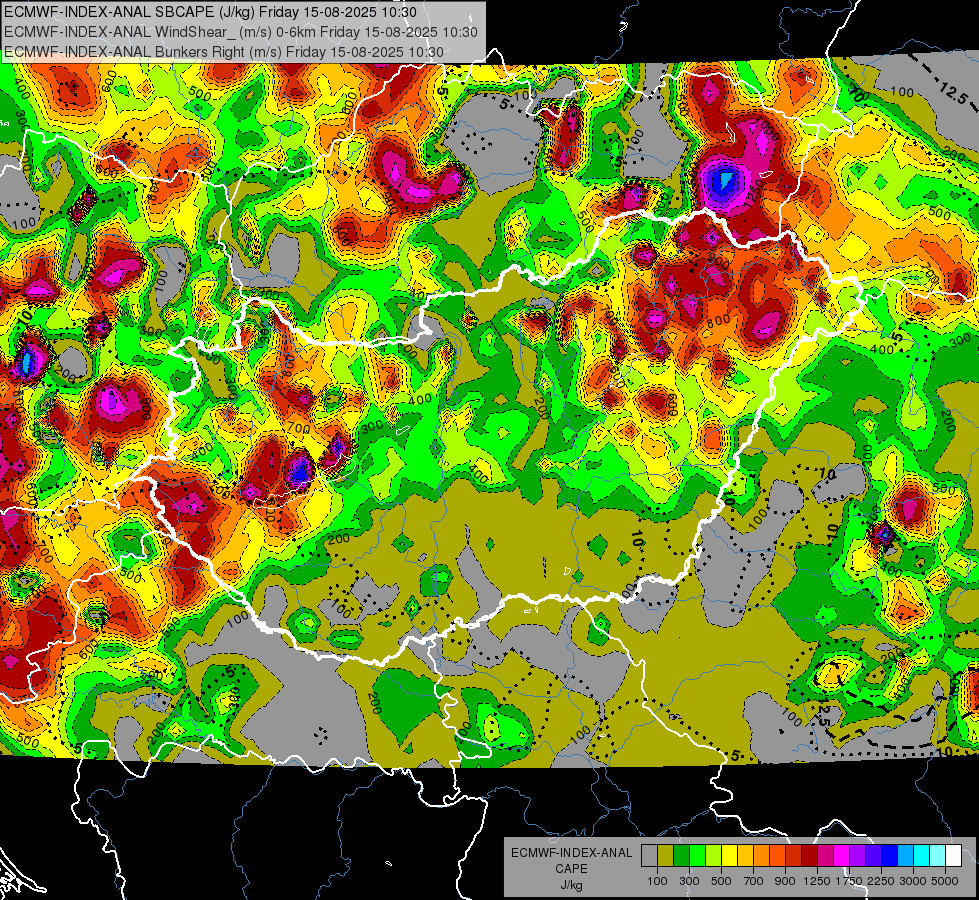Click the 1750 value under the legend
Screen dimensions: 979x900
pos(849,881)
